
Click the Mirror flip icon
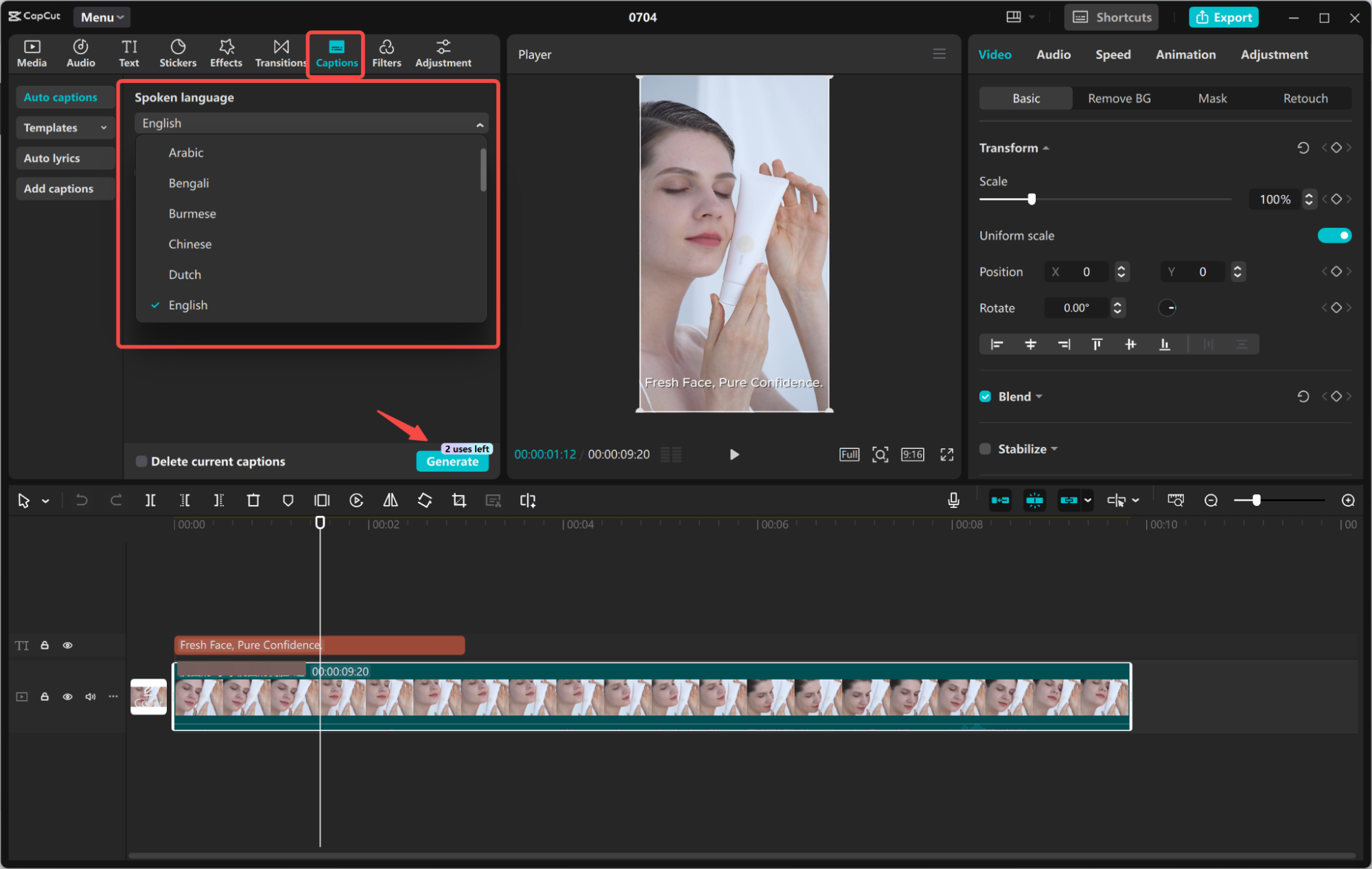pos(391,500)
